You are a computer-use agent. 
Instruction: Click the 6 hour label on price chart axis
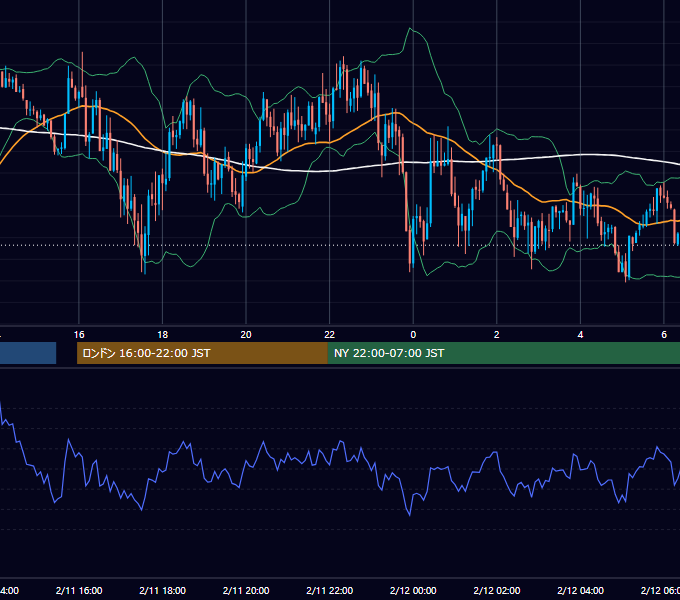(664, 335)
